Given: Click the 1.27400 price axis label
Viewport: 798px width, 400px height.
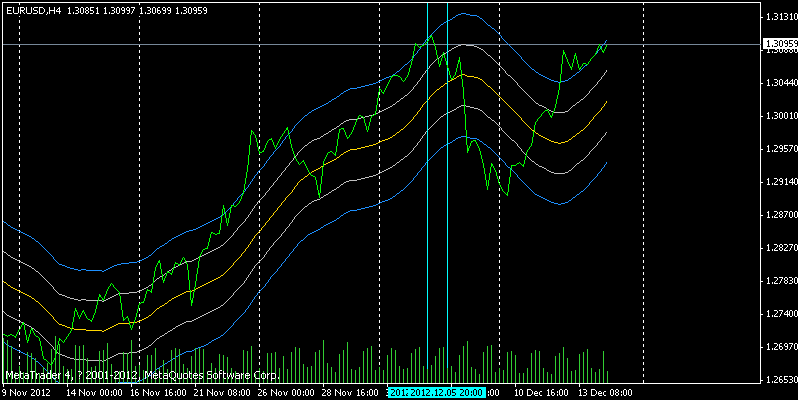Looking at the screenshot, I should click(x=781, y=314).
